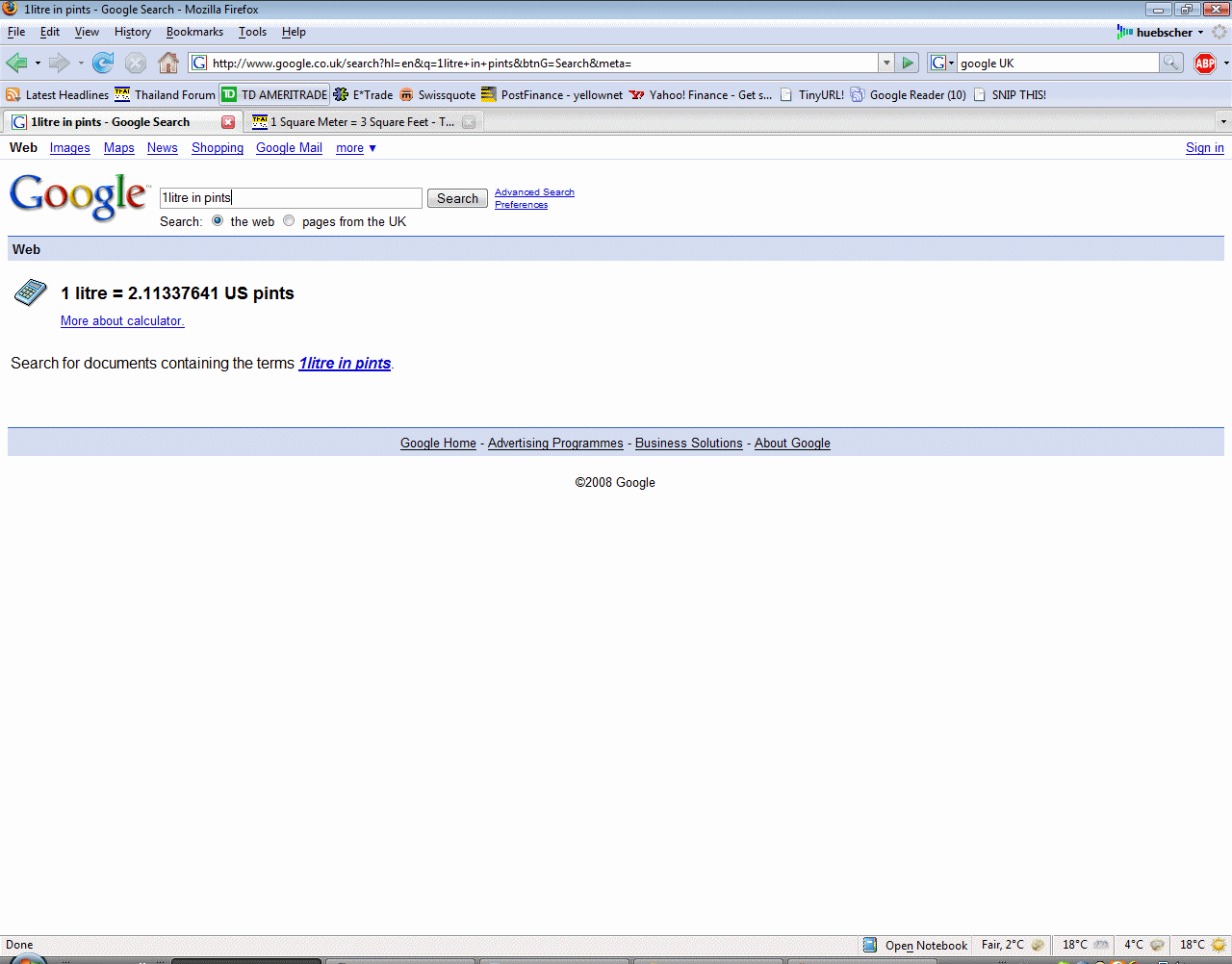Open the History menu

[x=133, y=32]
